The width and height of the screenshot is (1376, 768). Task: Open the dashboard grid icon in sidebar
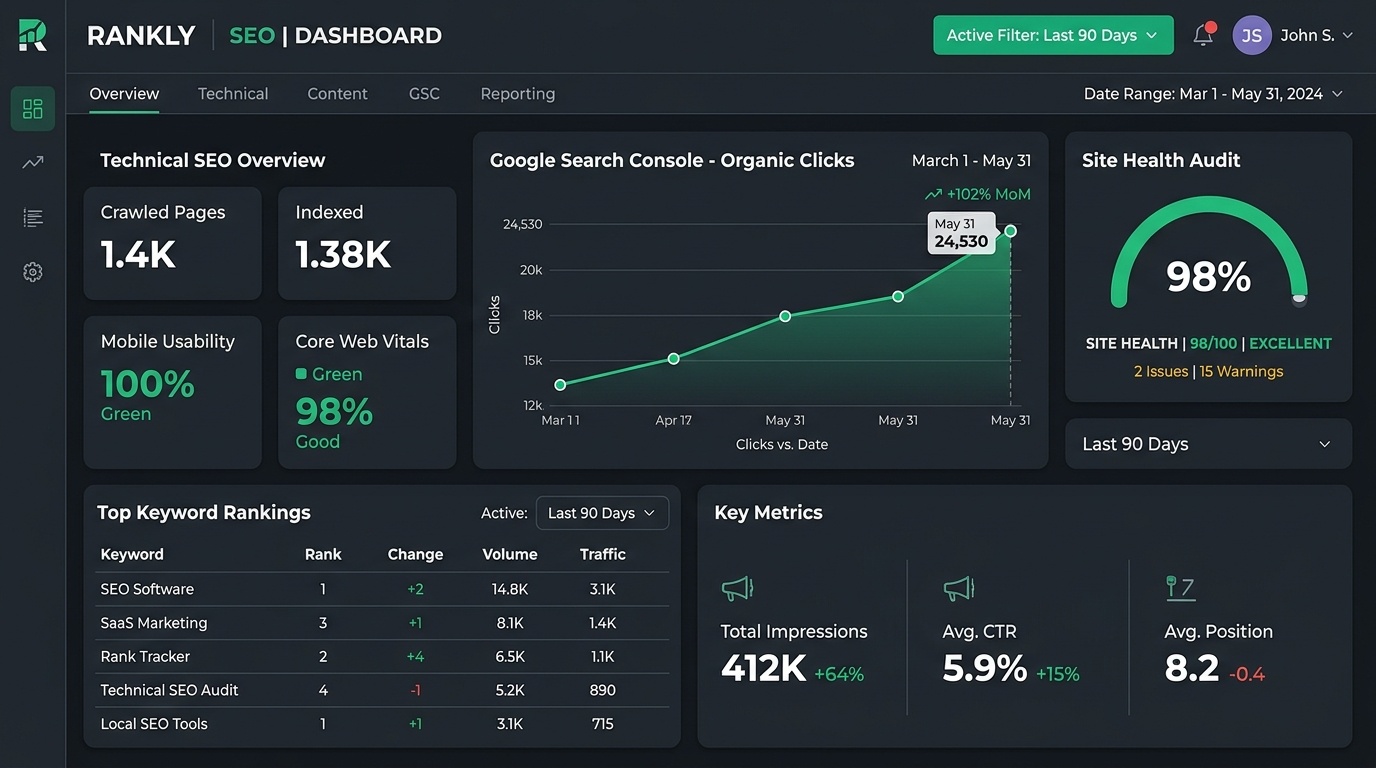[x=33, y=109]
